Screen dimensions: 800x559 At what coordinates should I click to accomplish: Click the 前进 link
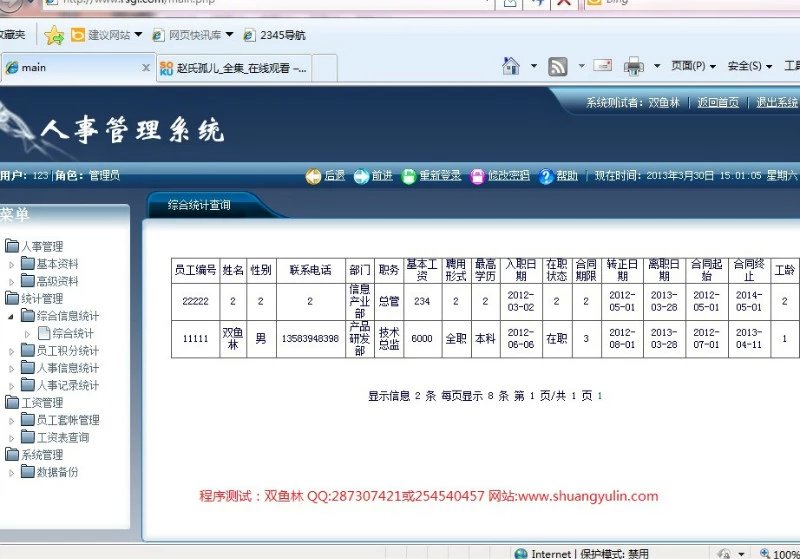point(382,176)
